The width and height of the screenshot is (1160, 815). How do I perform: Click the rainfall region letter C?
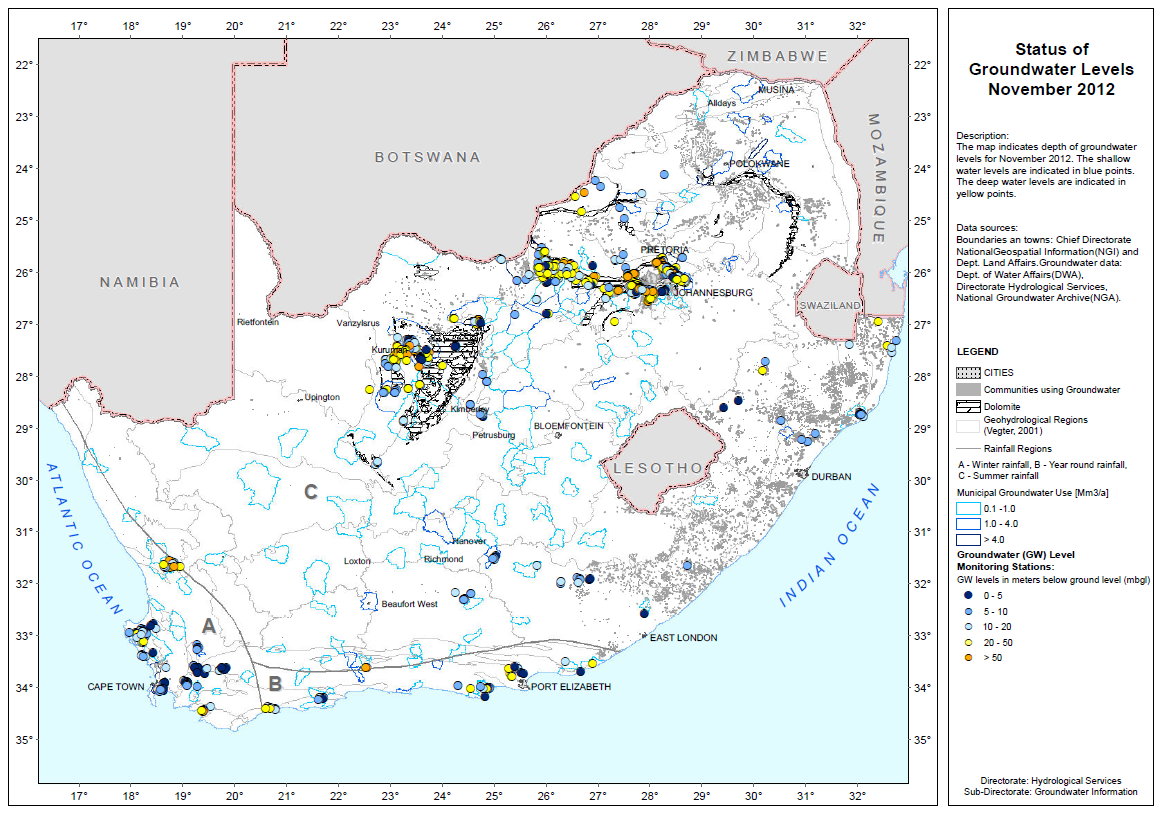tap(311, 492)
